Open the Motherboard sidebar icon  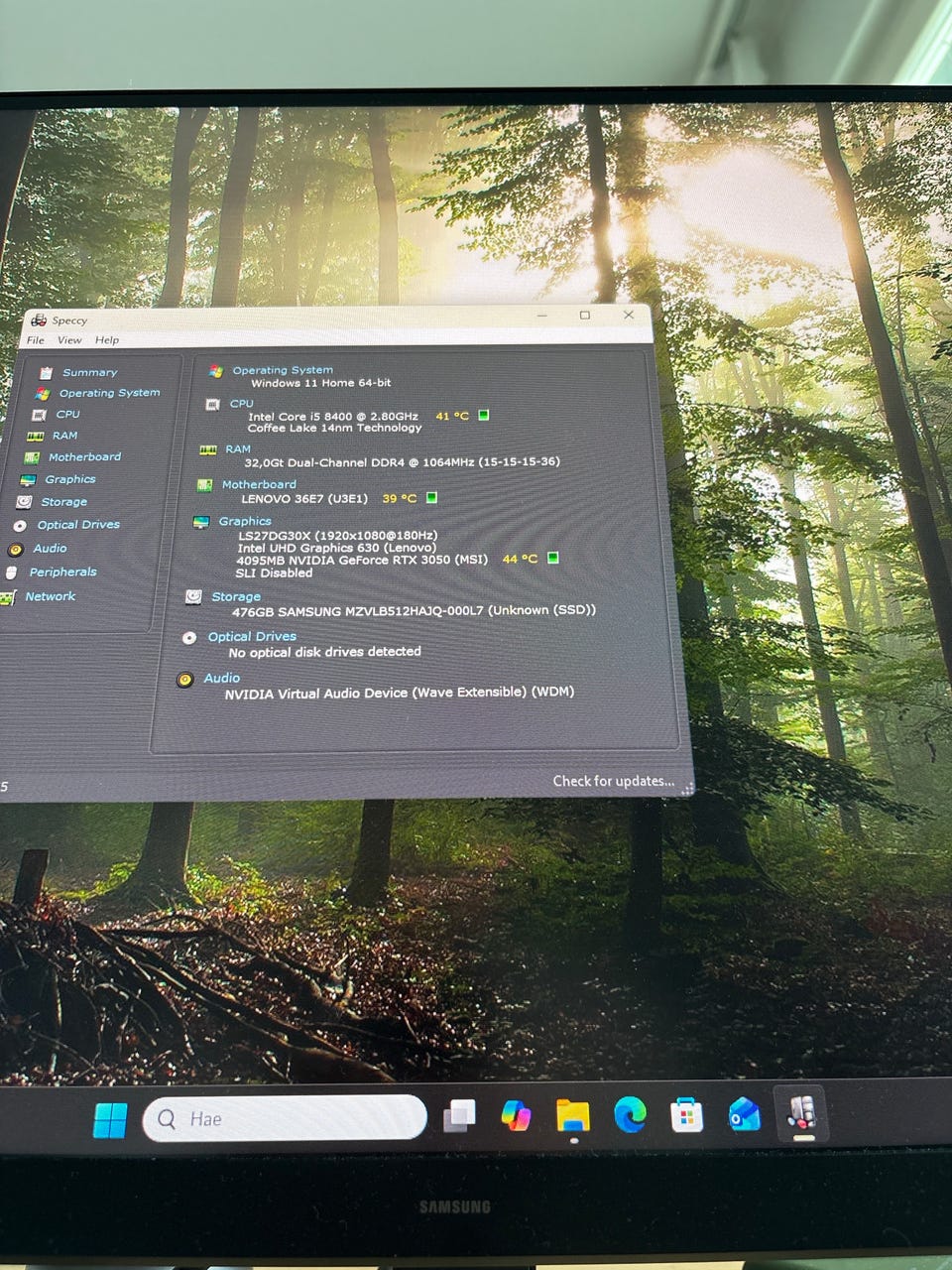pos(32,458)
